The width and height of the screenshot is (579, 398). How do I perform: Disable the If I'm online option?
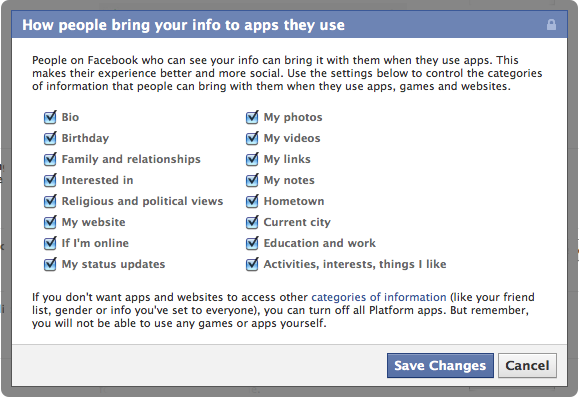click(50, 244)
